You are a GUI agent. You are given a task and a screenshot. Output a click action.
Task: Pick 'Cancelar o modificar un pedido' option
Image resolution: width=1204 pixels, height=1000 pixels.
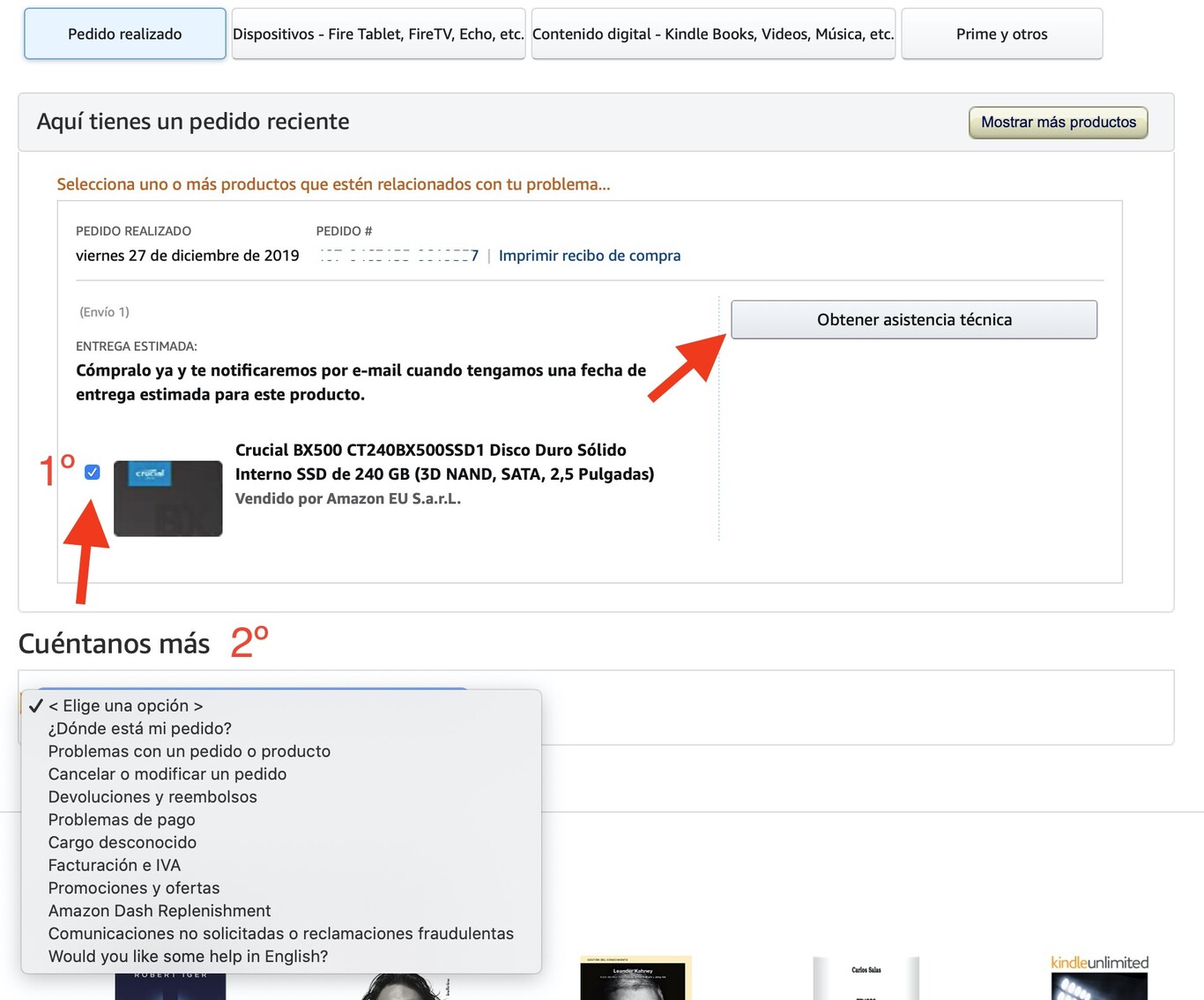pos(167,774)
